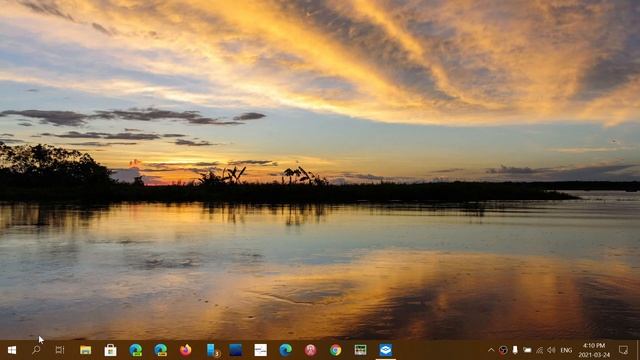Image resolution: width=640 pixels, height=360 pixels.
Task: Open blue app icon with 3 badge
Action: click(x=213, y=350)
